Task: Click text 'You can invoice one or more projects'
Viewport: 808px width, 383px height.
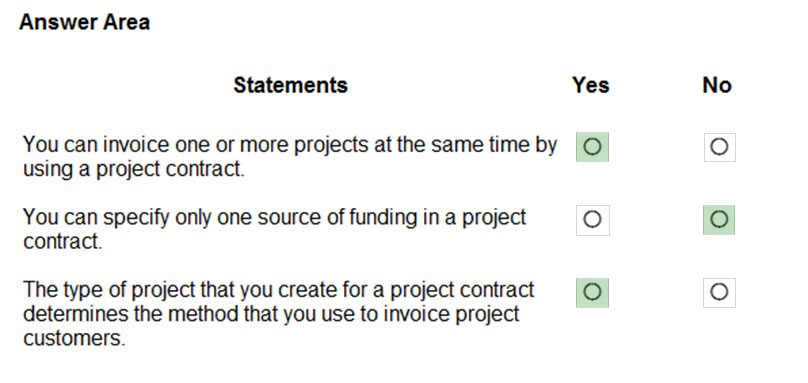Action: coord(184,144)
